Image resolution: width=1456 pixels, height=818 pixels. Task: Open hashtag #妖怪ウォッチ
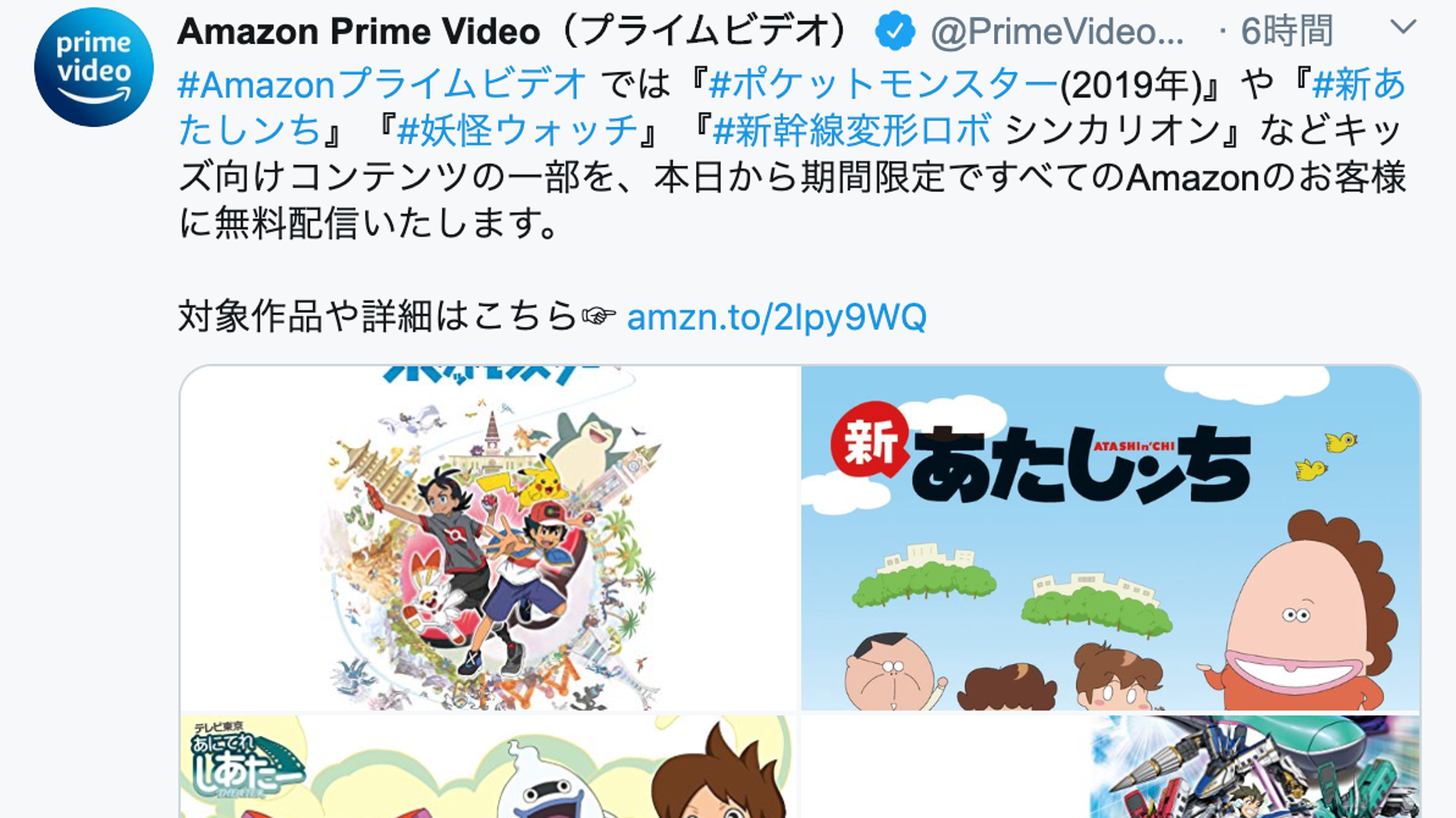(518, 130)
